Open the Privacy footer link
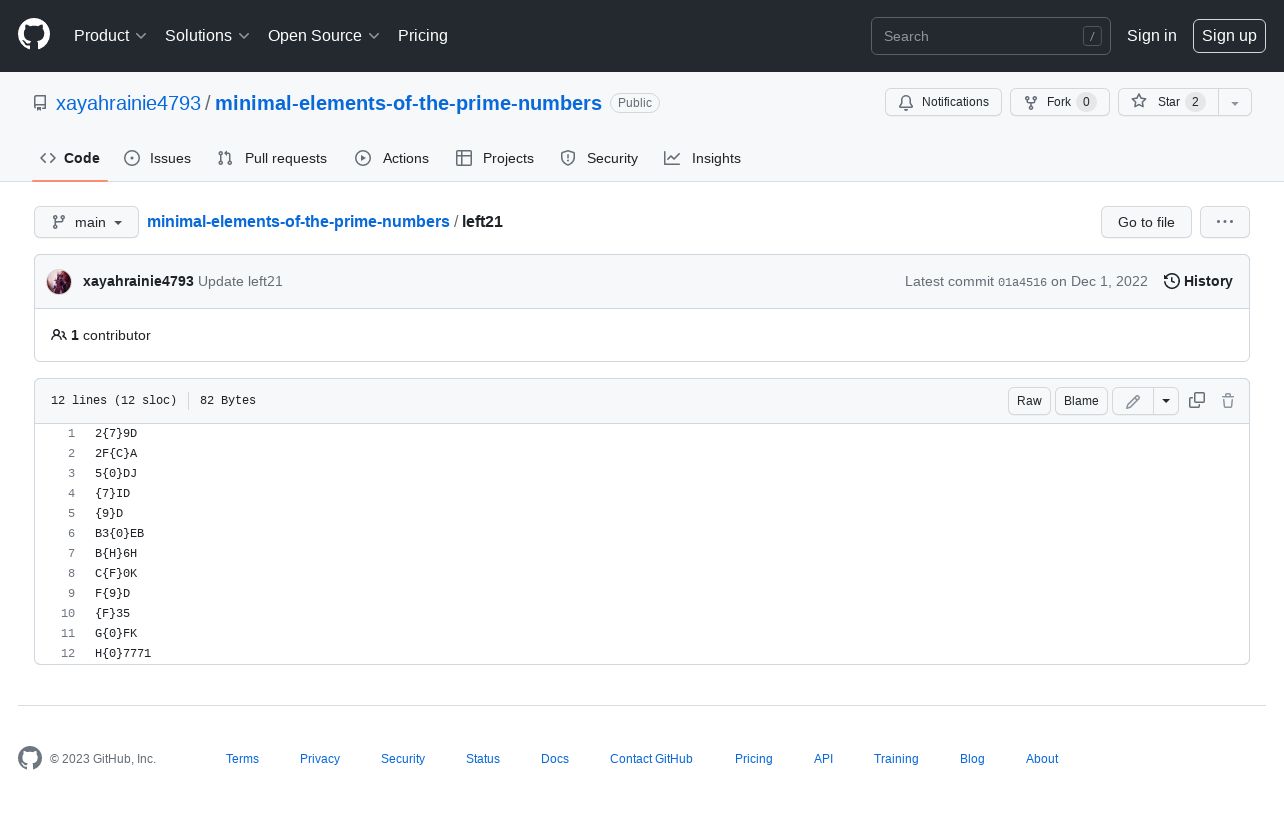The width and height of the screenshot is (1284, 820). (x=320, y=759)
